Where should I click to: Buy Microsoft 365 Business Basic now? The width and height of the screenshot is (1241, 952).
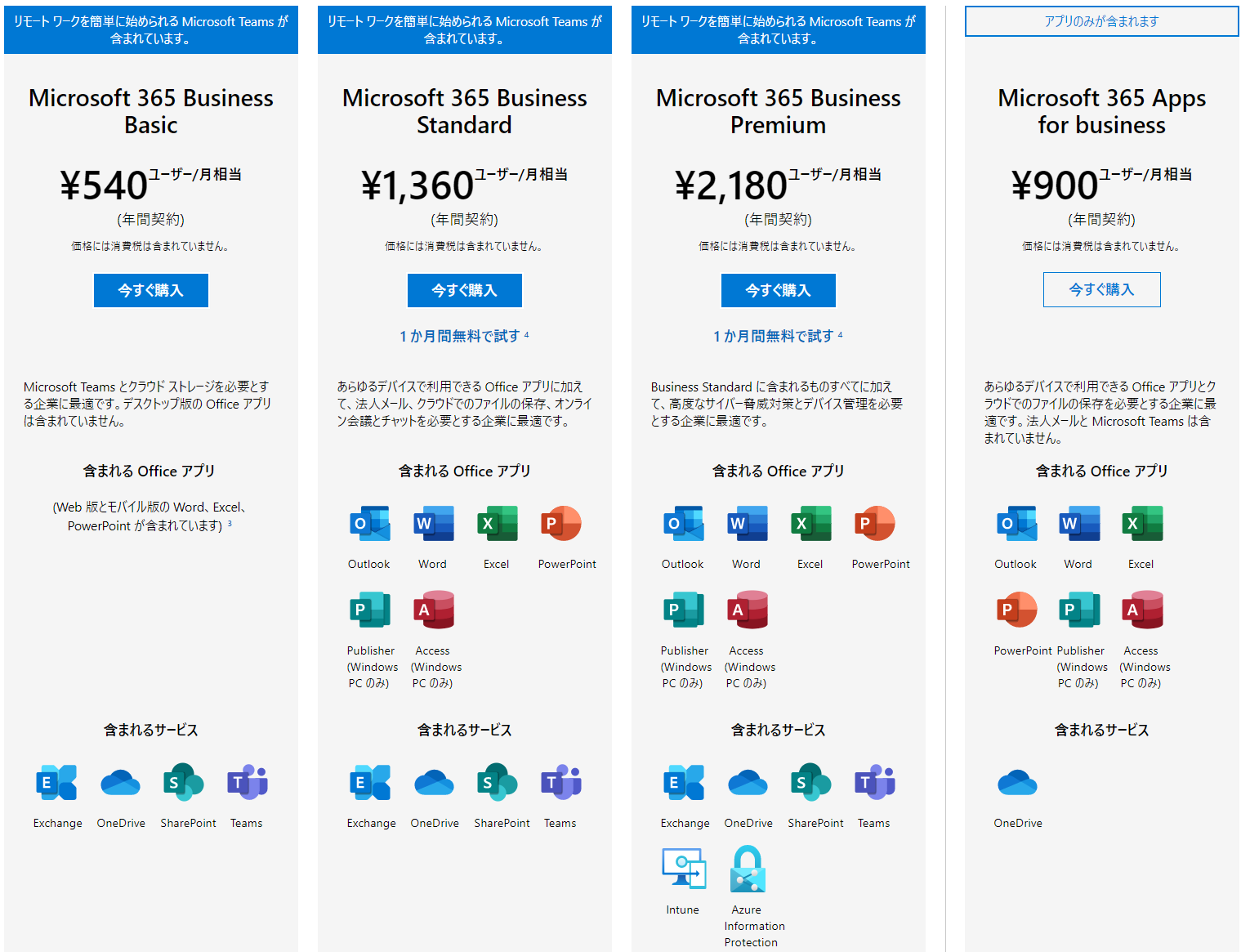pyautogui.click(x=151, y=290)
